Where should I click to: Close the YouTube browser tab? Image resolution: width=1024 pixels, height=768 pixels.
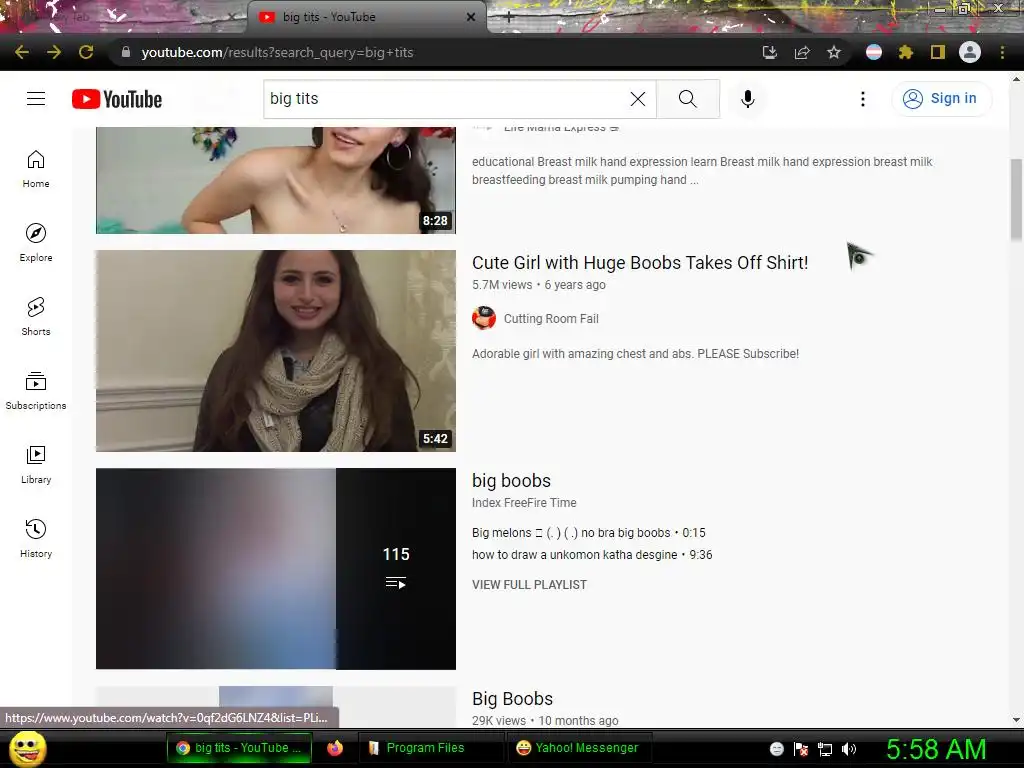pos(471,17)
